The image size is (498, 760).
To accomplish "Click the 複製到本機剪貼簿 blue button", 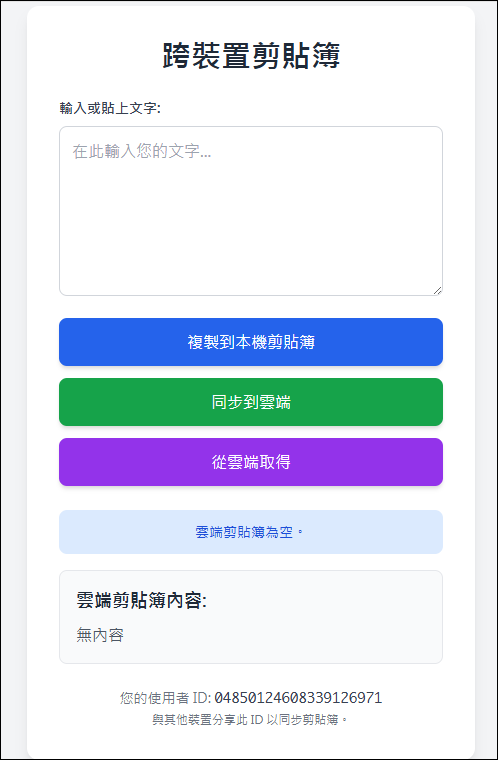I will (x=251, y=342).
